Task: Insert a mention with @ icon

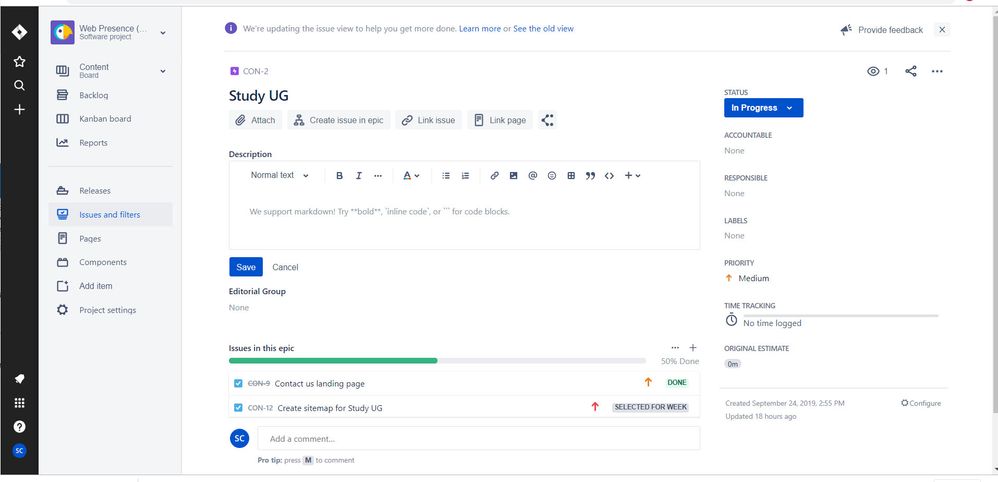Action: pos(533,176)
